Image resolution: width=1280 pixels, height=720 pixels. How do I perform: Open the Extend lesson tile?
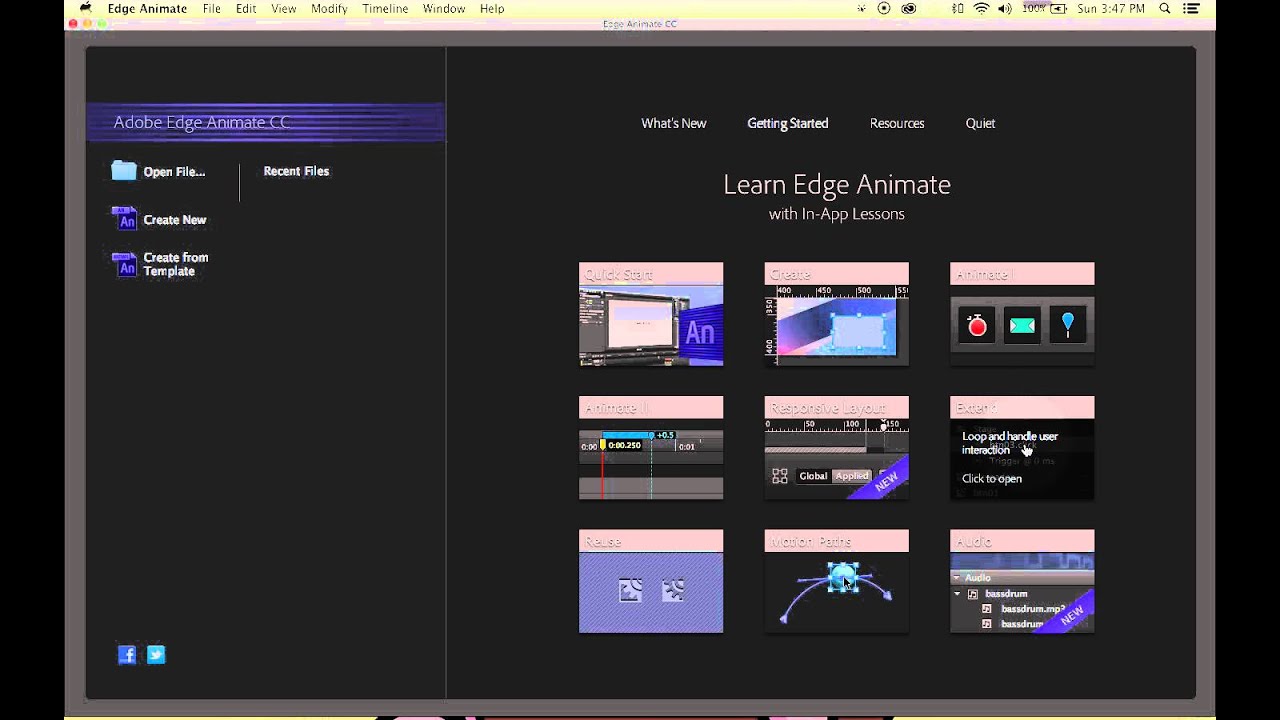(1022, 448)
